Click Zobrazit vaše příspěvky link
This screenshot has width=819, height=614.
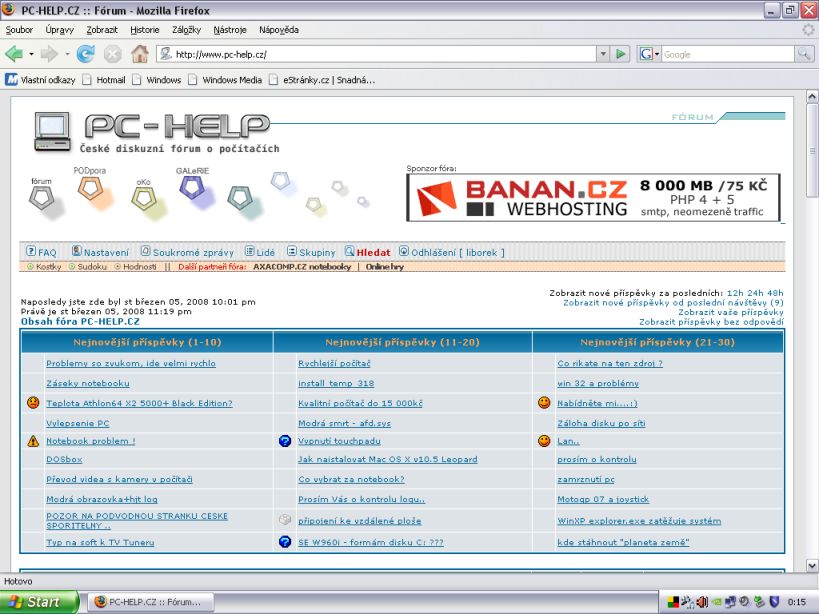tap(731, 312)
